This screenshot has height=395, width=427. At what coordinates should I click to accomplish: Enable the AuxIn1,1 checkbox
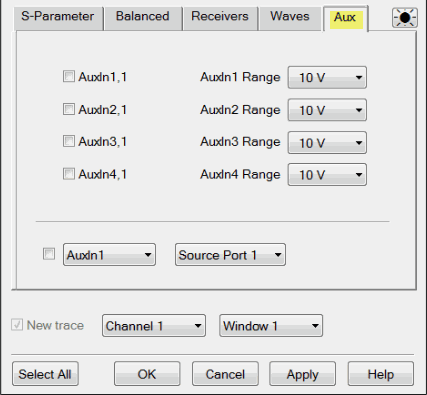tap(69, 76)
